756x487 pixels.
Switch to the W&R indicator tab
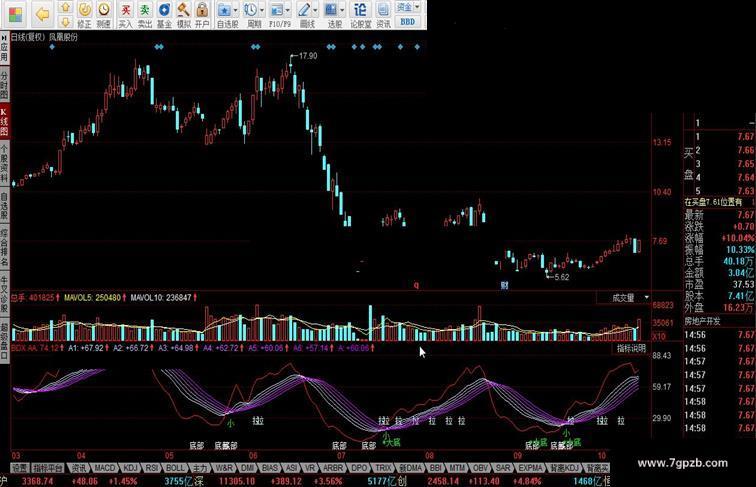224,468
